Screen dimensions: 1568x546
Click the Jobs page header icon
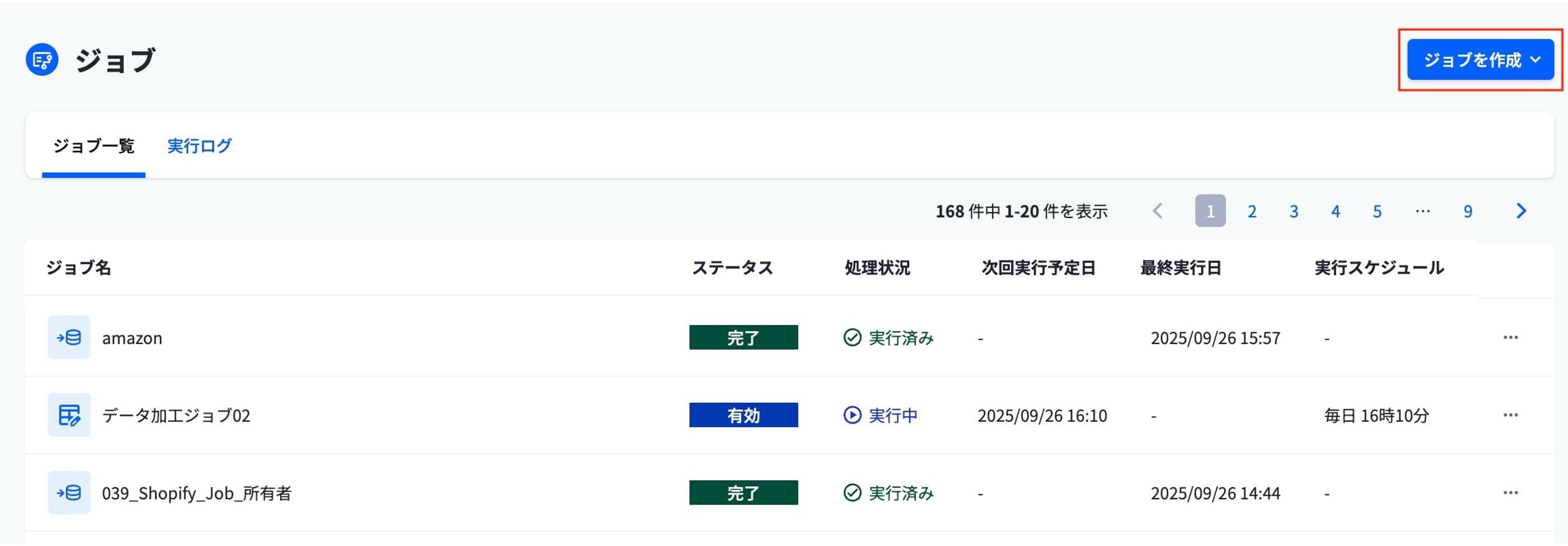(x=42, y=60)
